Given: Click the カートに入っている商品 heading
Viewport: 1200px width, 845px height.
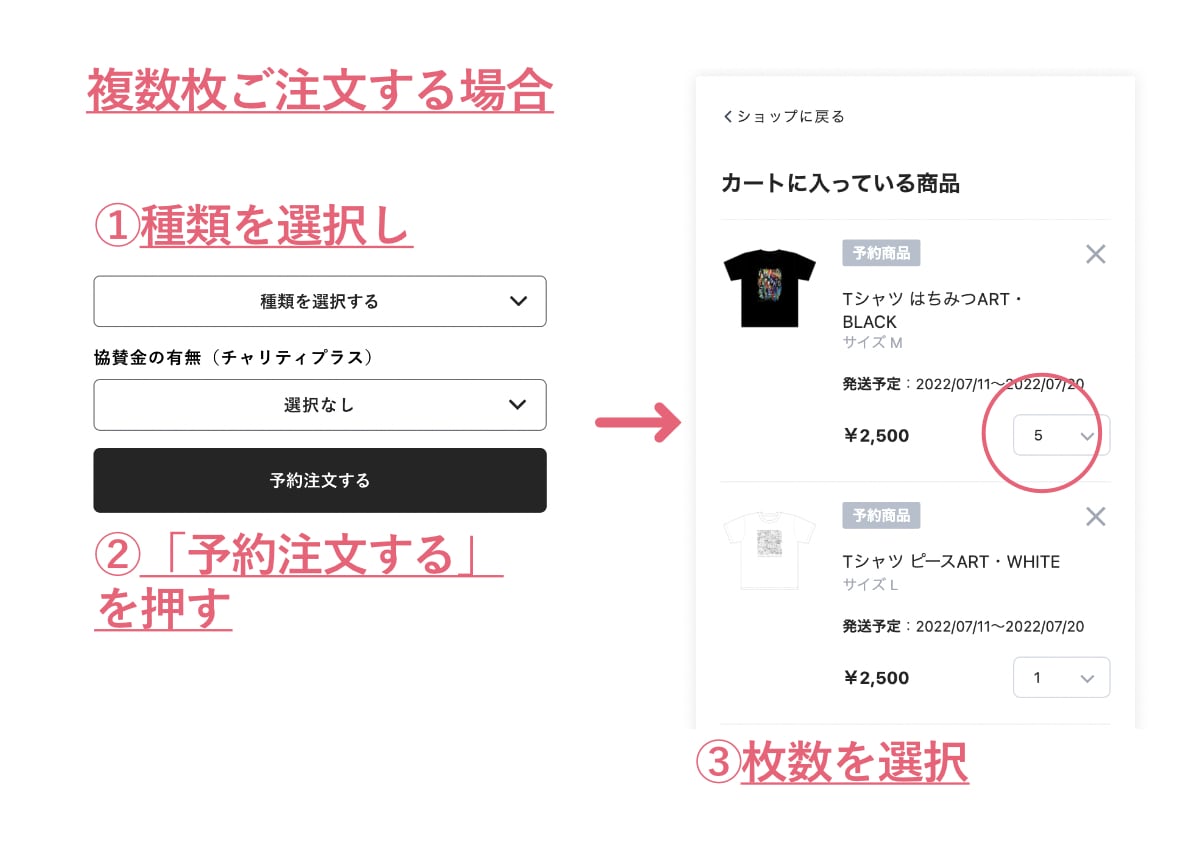Looking at the screenshot, I should (840, 184).
